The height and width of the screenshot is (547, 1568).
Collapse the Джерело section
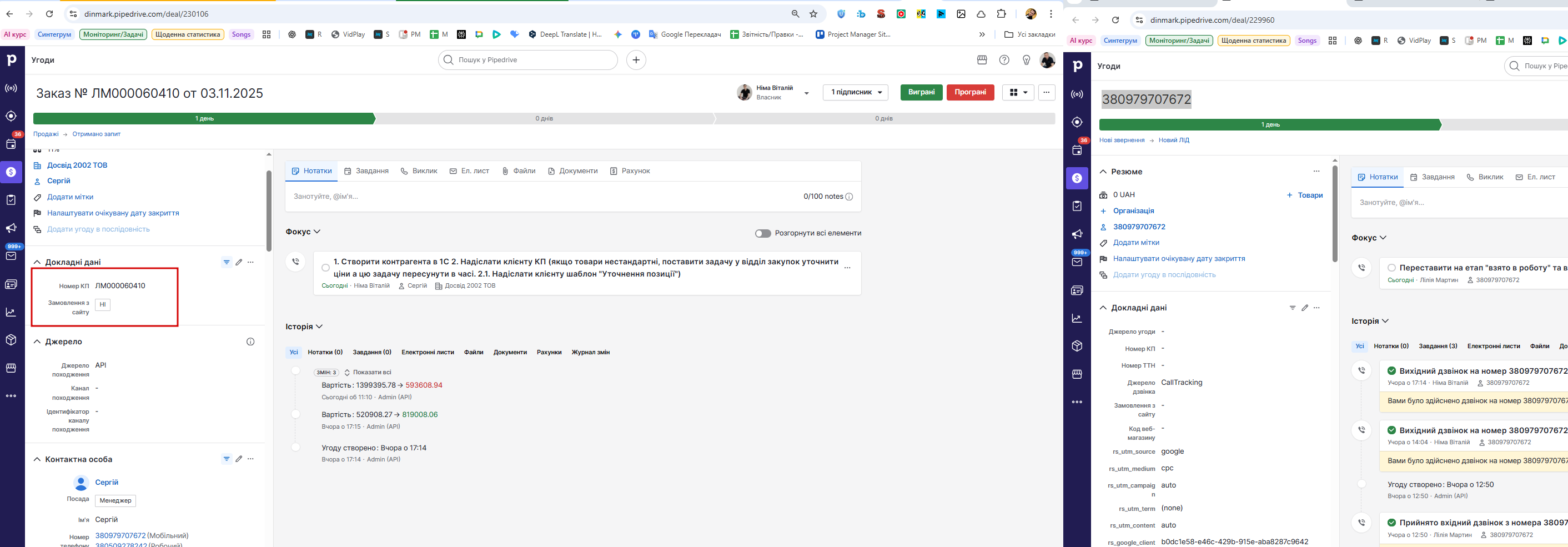[x=37, y=342]
